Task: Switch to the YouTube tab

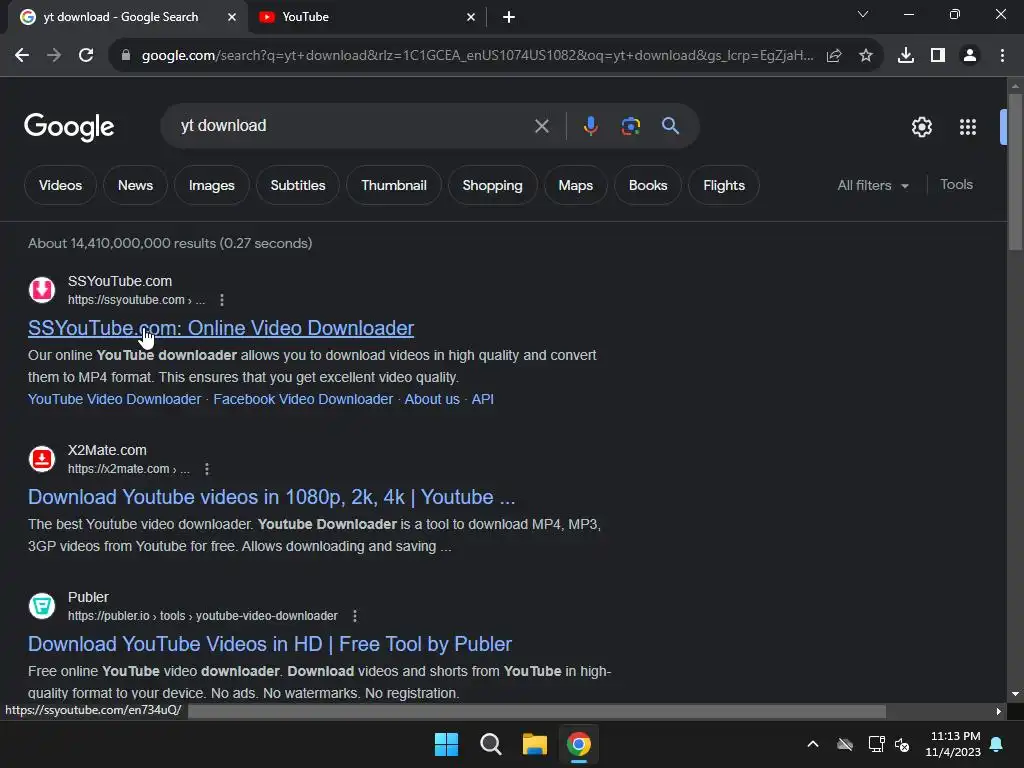Action: [x=368, y=17]
